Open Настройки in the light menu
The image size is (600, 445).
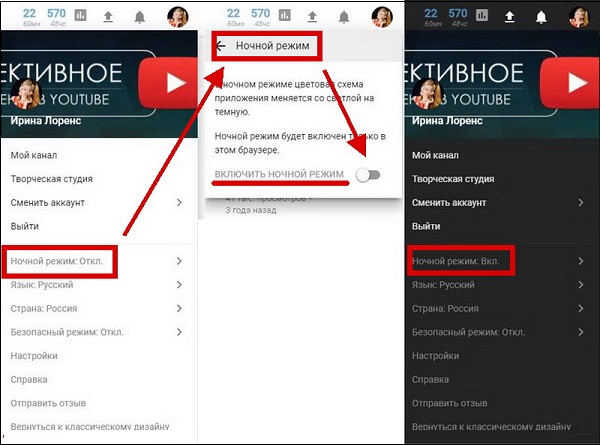pyautogui.click(x=34, y=356)
